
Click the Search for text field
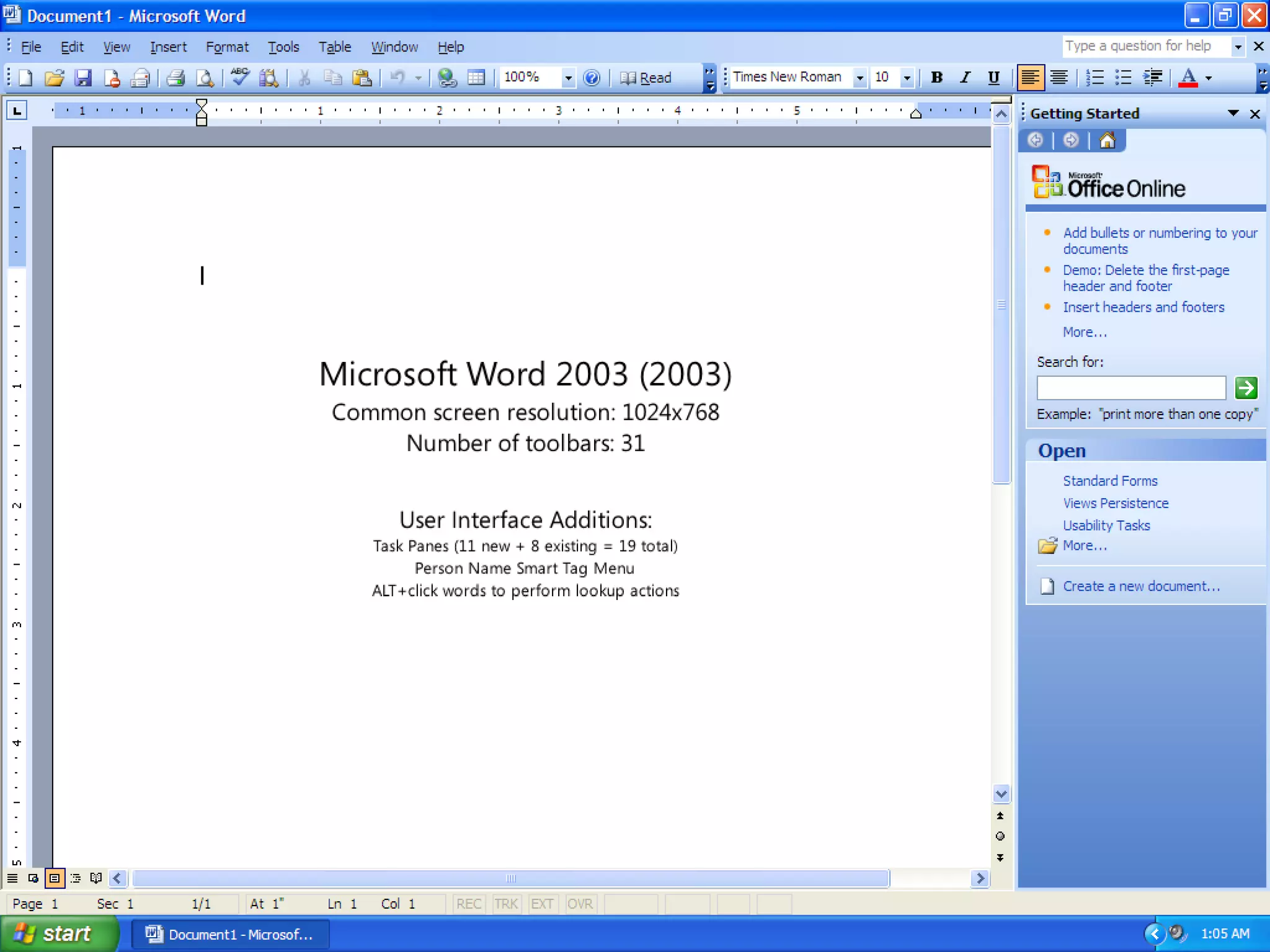pos(1130,388)
